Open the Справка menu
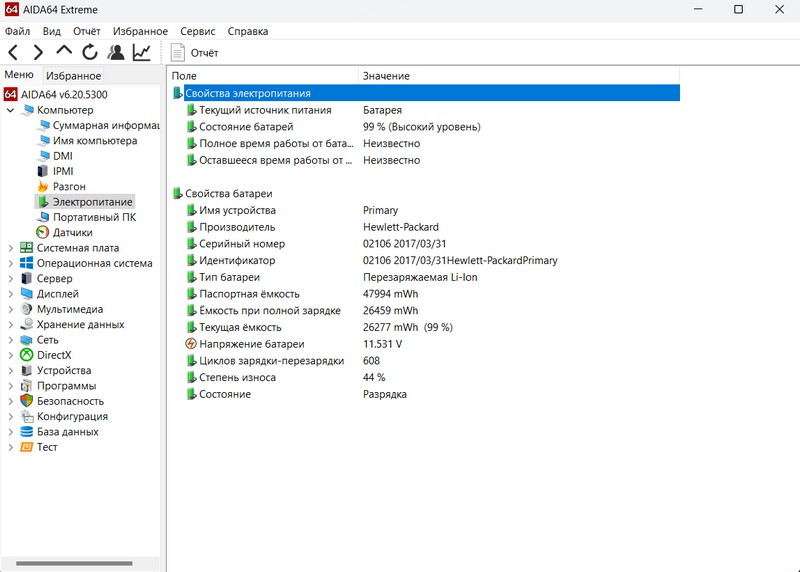The height and width of the screenshot is (572, 800). tap(247, 31)
